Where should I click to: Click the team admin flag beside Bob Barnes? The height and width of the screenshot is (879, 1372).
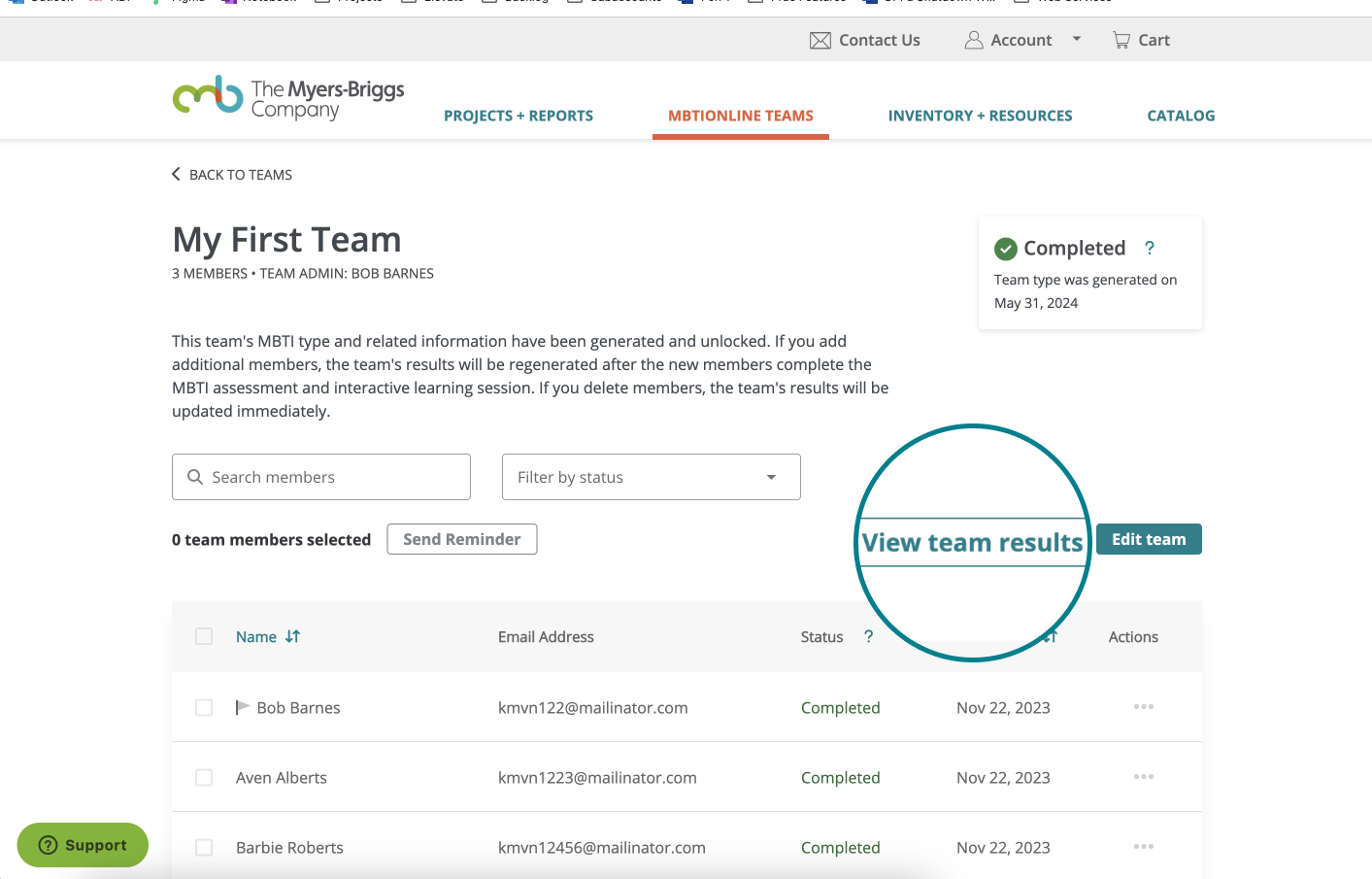[243, 707]
